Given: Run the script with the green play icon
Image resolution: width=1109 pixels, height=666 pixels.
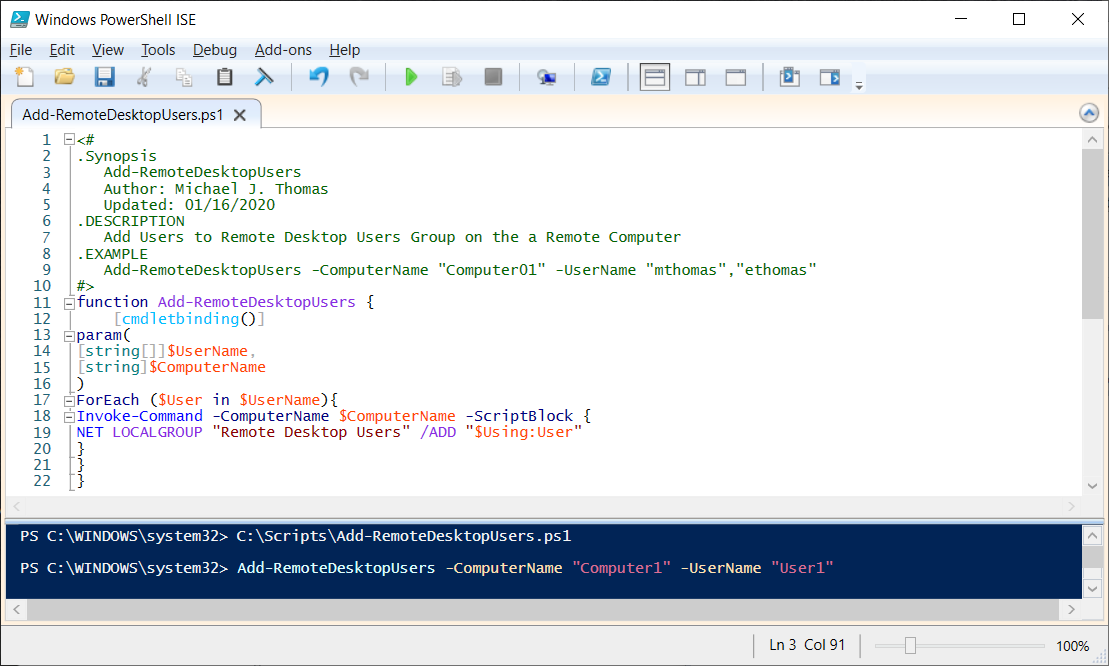Looking at the screenshot, I should tap(411, 76).
